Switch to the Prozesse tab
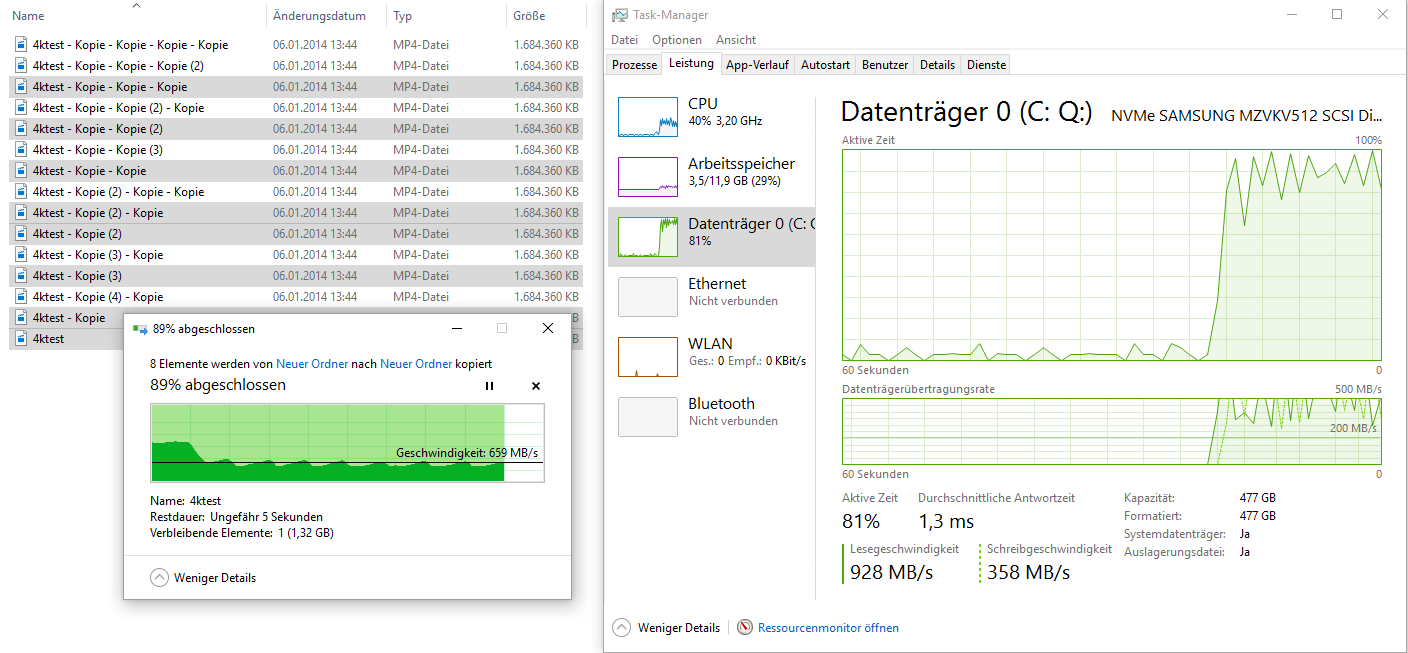 point(635,64)
